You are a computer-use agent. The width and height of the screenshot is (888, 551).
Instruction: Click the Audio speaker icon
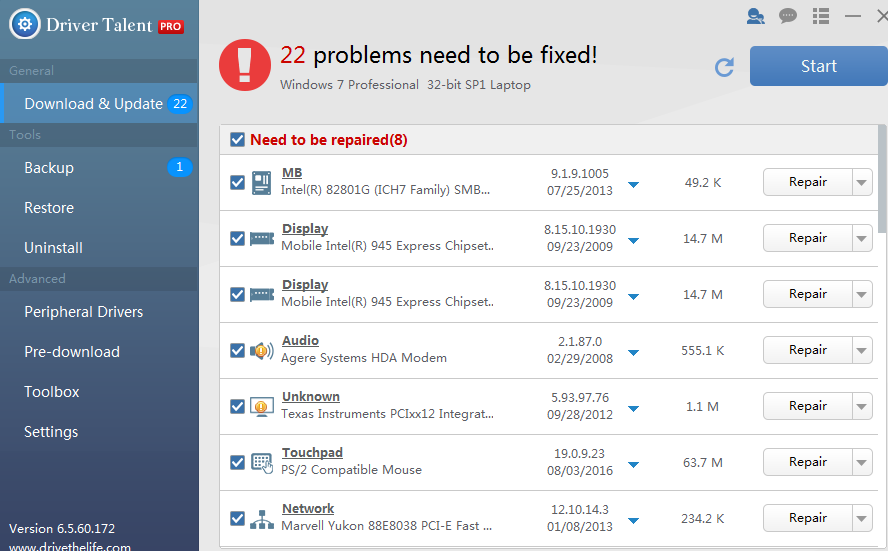262,351
